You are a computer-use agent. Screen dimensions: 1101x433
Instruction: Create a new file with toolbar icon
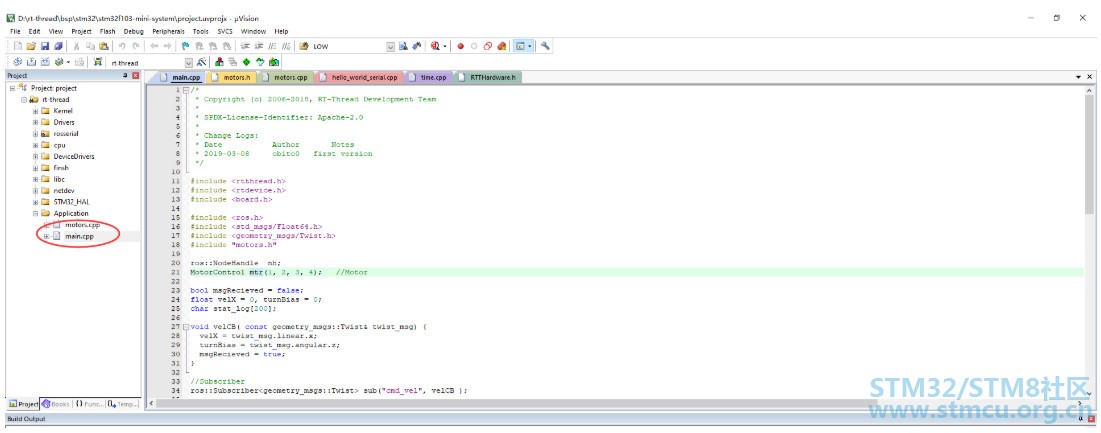[x=18, y=46]
